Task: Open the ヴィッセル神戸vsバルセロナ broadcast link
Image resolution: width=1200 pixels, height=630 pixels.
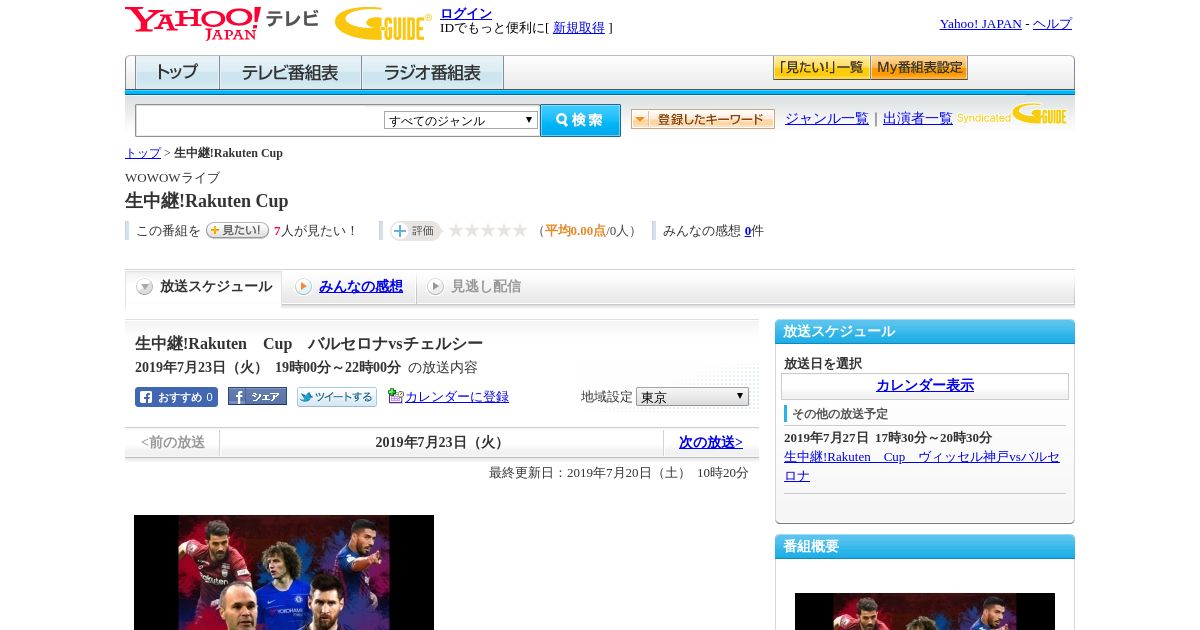Action: point(921,466)
